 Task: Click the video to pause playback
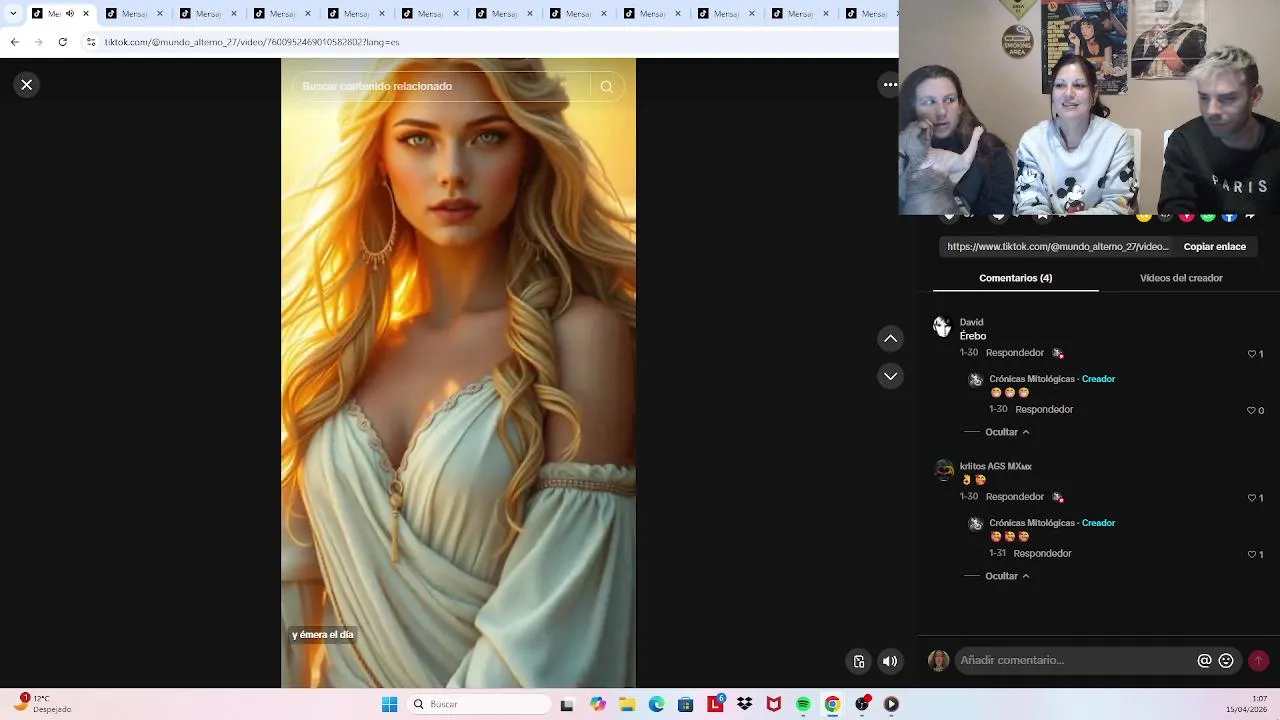(x=458, y=373)
